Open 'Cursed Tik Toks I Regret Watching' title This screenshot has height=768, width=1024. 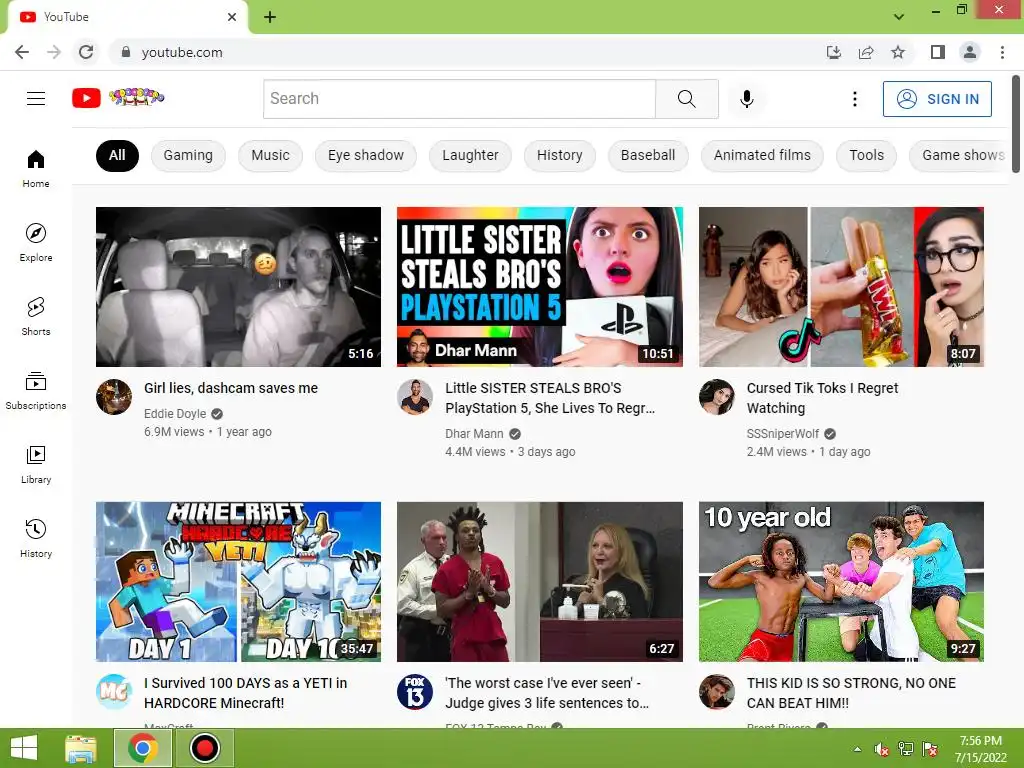point(822,398)
